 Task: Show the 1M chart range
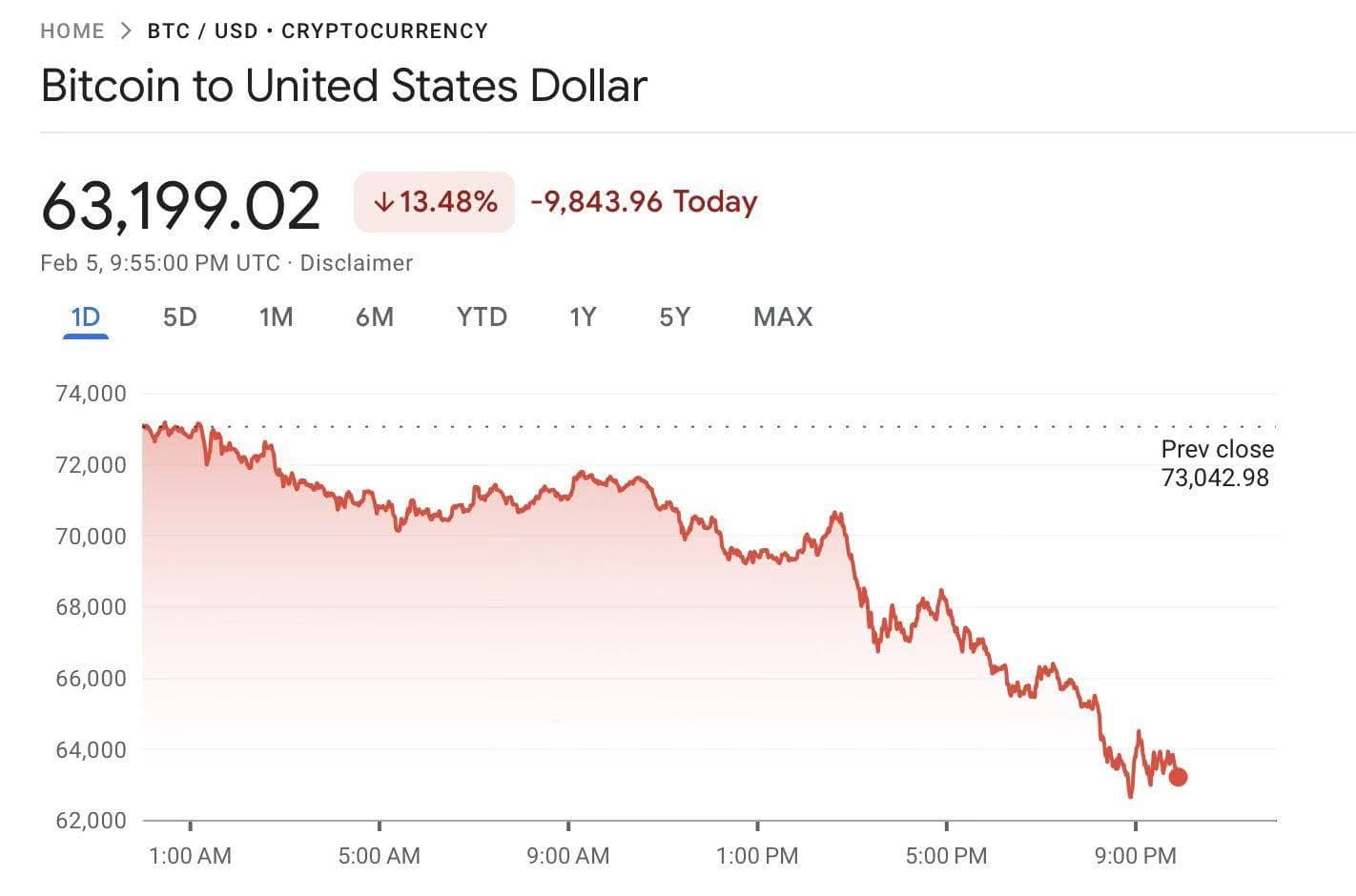[276, 317]
